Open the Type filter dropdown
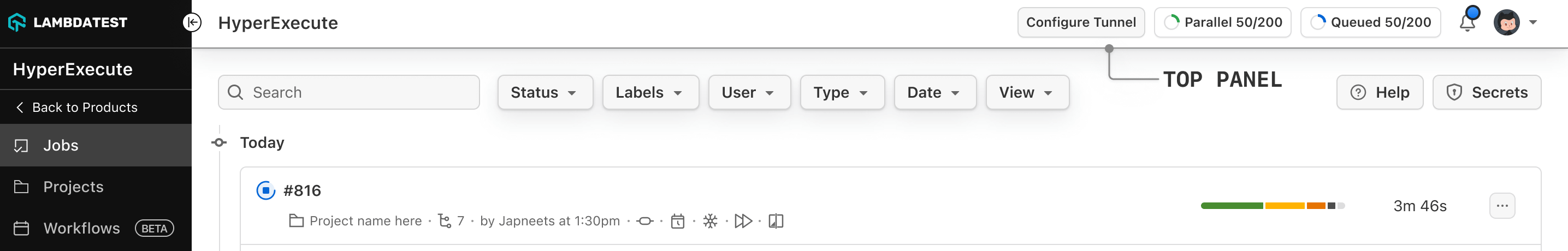The image size is (1568, 251). coord(841,92)
